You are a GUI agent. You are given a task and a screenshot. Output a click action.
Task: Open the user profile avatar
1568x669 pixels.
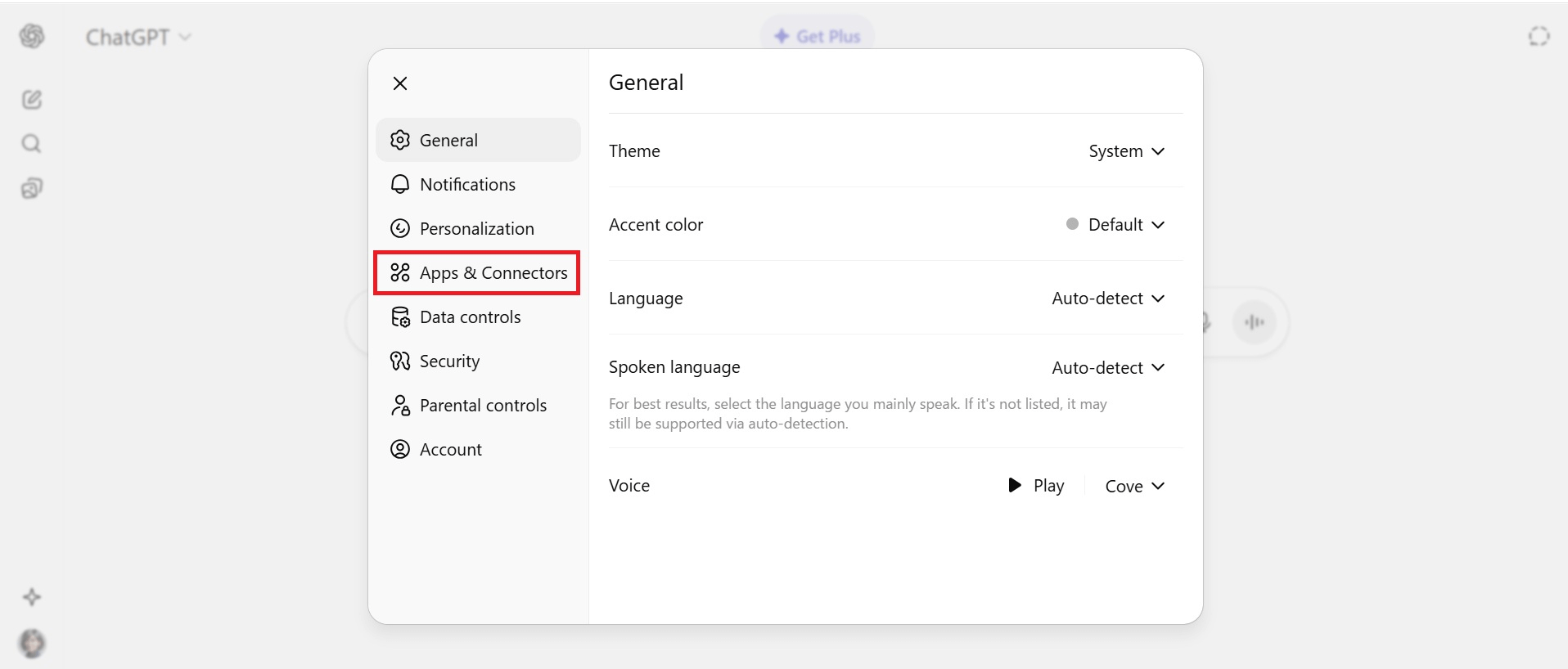32,644
